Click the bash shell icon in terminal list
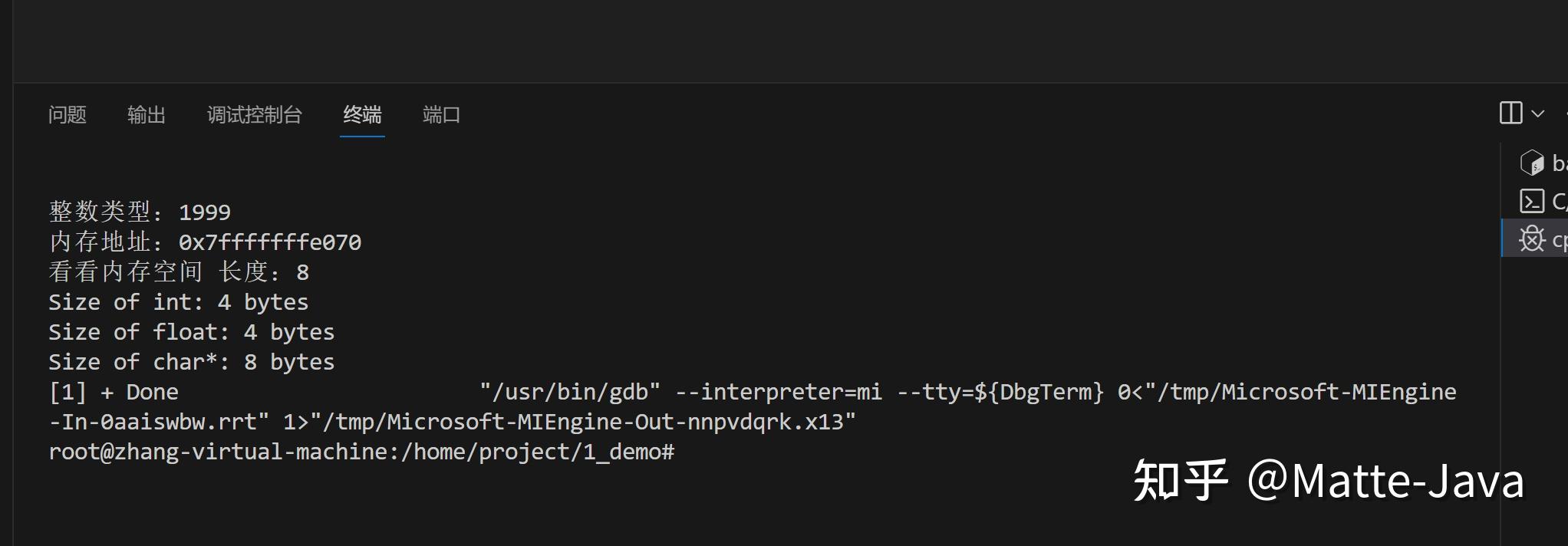Image resolution: width=1568 pixels, height=546 pixels. pos(1533,163)
